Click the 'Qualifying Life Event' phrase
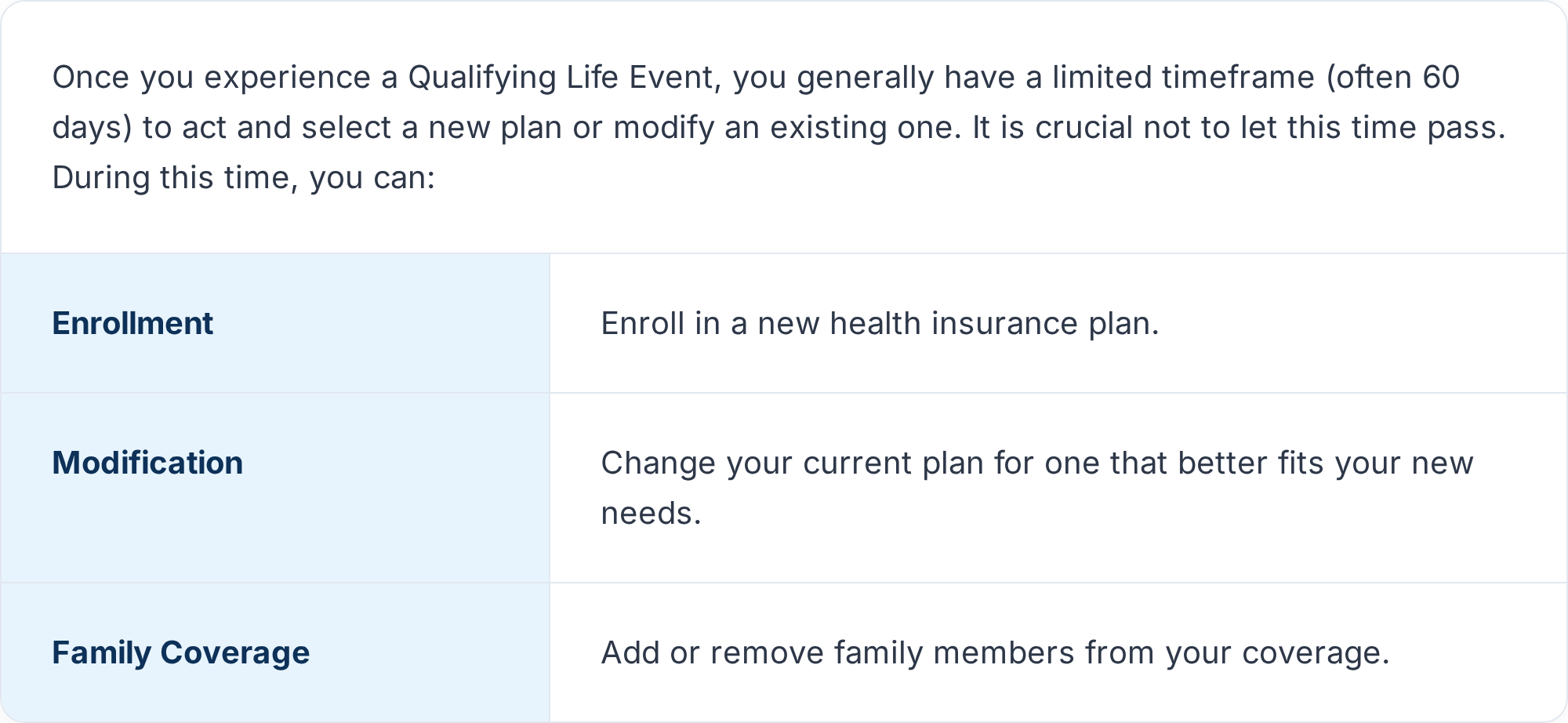The height and width of the screenshot is (723, 1568). point(561,78)
